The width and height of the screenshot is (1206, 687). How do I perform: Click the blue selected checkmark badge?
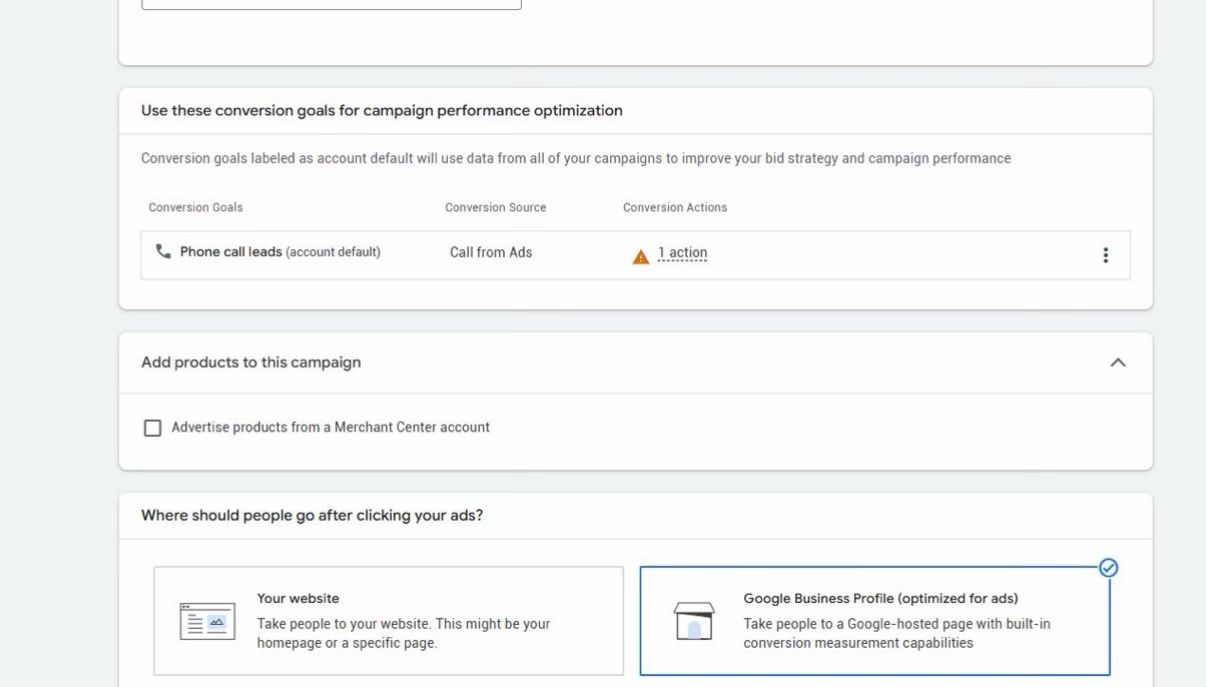[x=1108, y=568]
